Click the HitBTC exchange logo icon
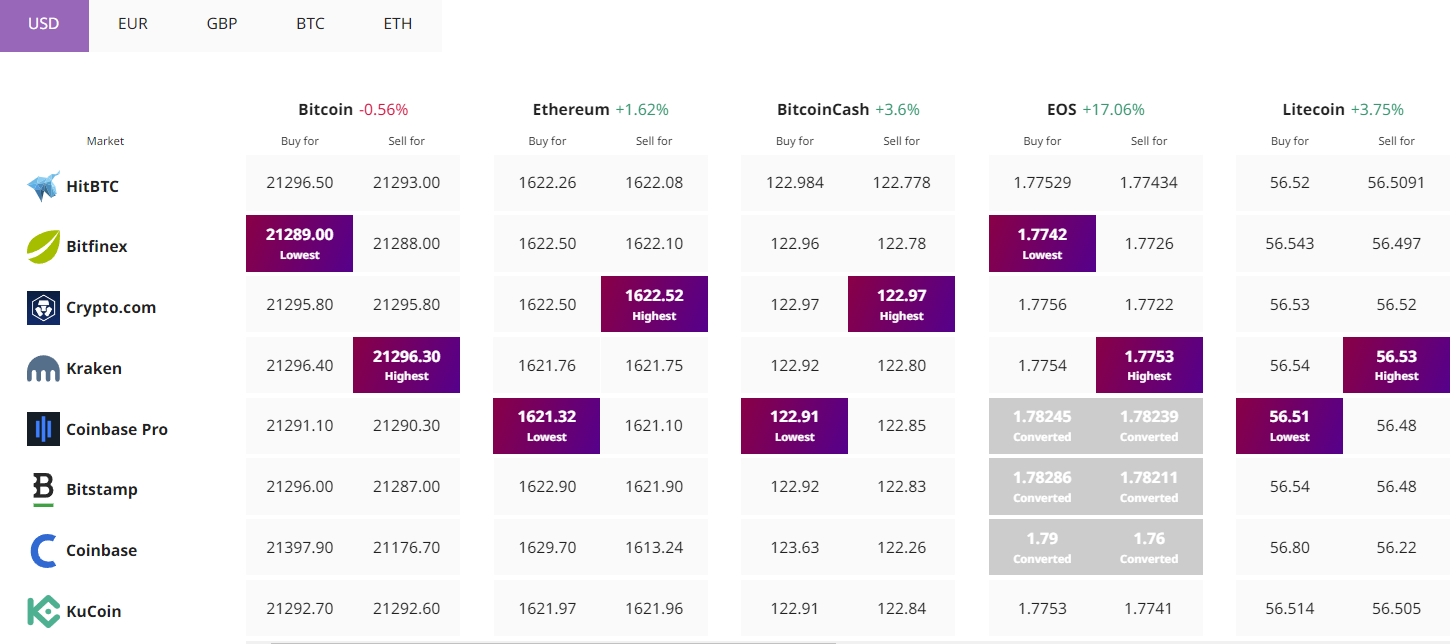 [x=43, y=186]
